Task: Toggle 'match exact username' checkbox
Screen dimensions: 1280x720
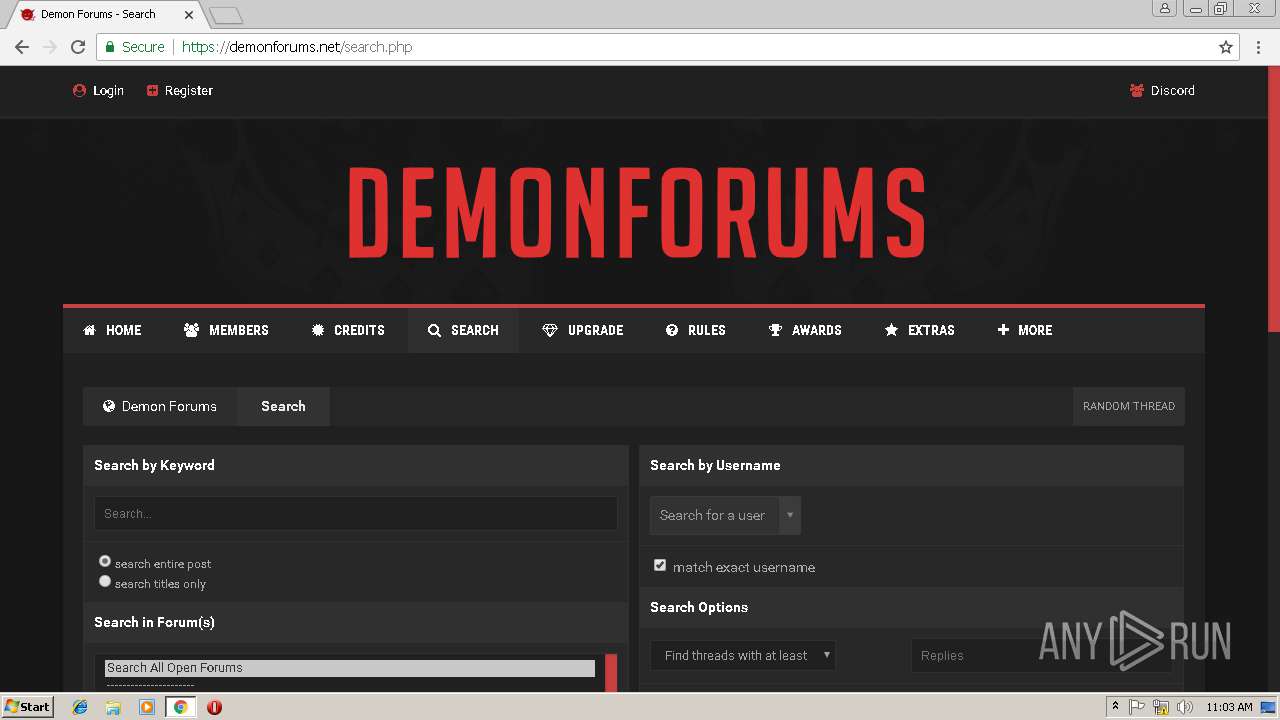Action: tap(660, 565)
